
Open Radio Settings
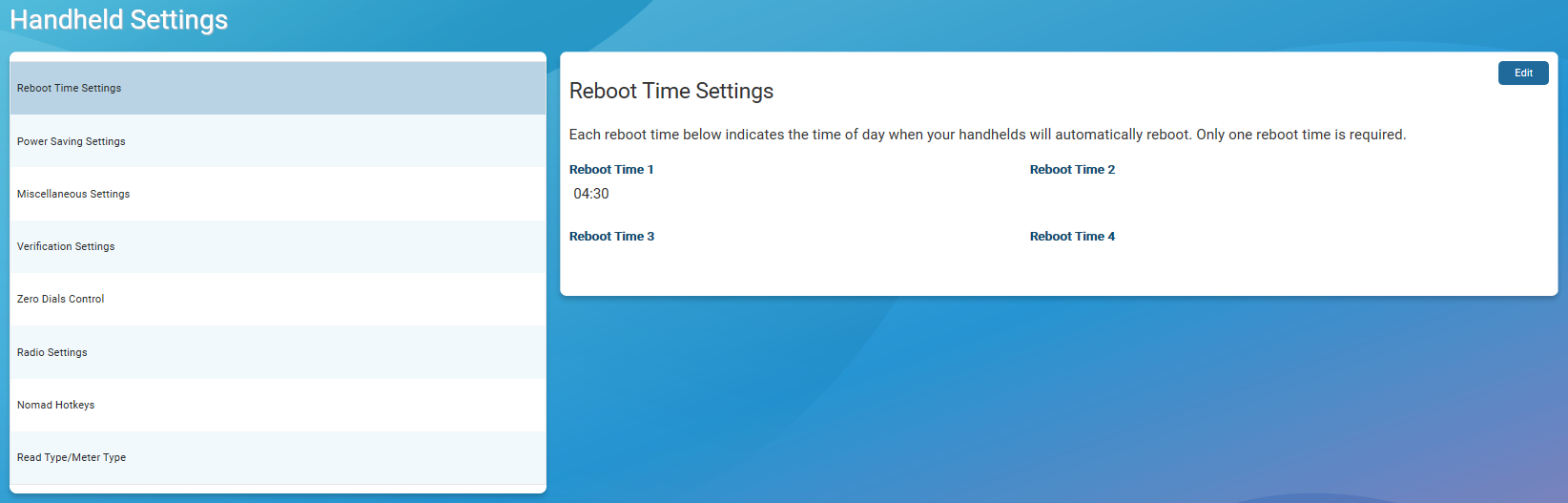(52, 352)
